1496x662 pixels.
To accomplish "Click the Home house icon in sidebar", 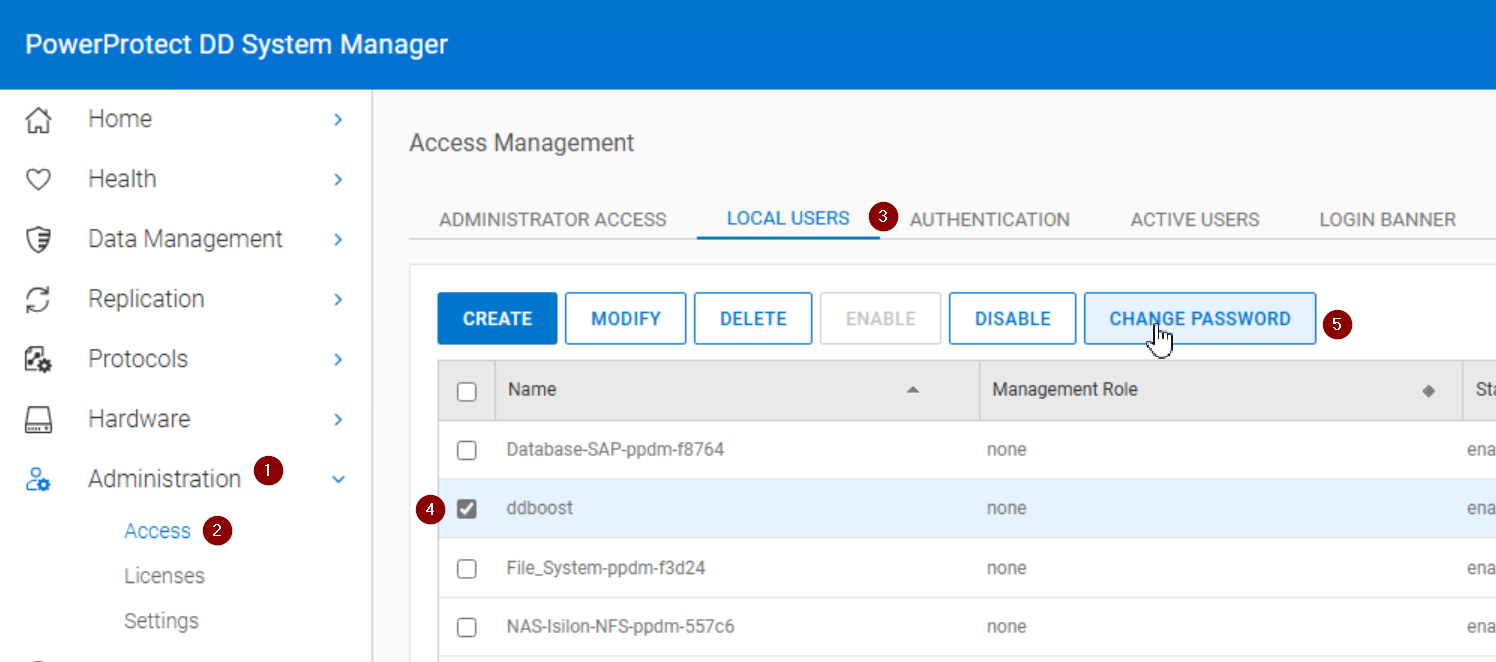I will tap(38, 120).
